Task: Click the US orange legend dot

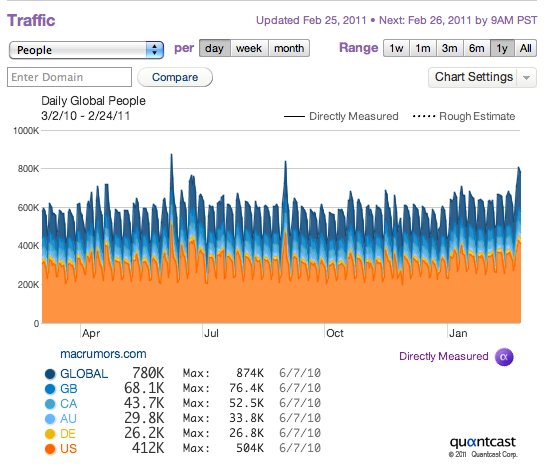Action: click(50, 449)
